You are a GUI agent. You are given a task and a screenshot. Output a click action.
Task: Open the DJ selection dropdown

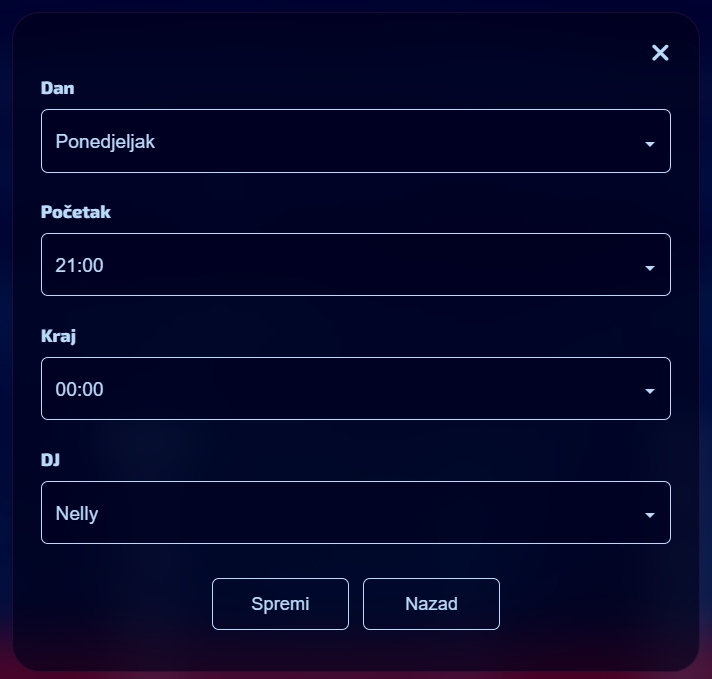(x=355, y=513)
